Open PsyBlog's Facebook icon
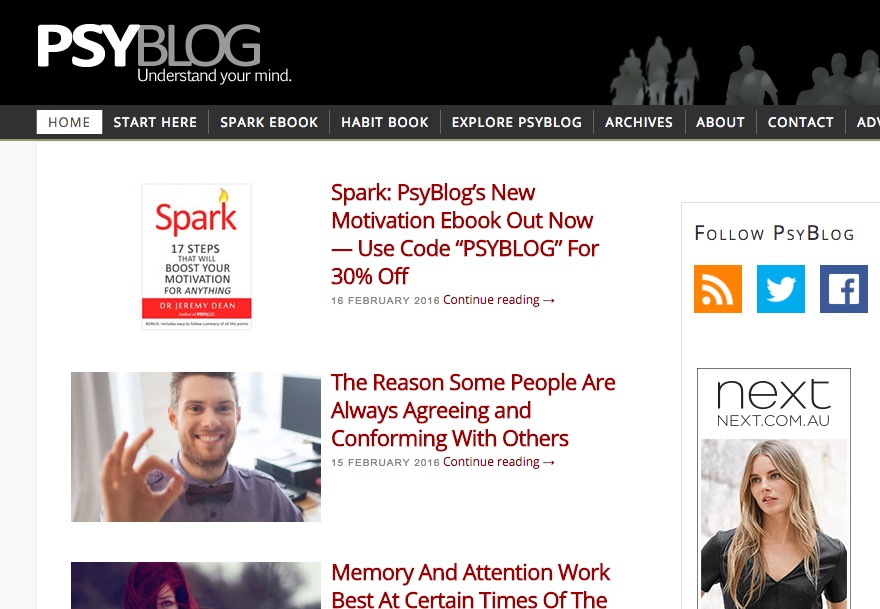This screenshot has height=609, width=880. pos(844,289)
